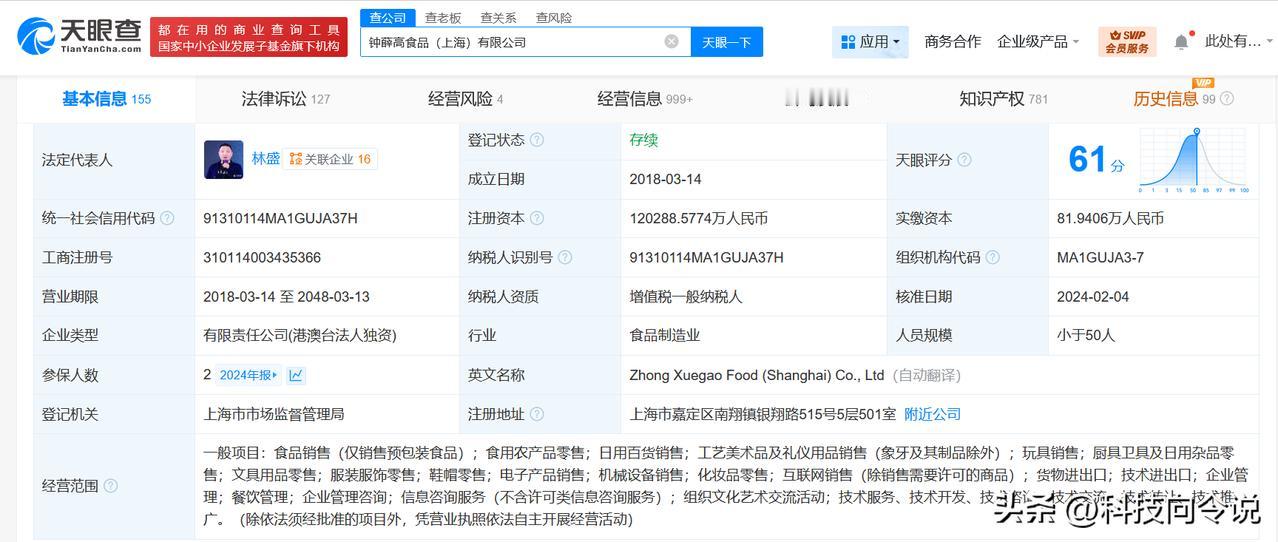This screenshot has width=1278, height=542.
Task: Select the 查风险 search tab
Action: tap(554, 18)
